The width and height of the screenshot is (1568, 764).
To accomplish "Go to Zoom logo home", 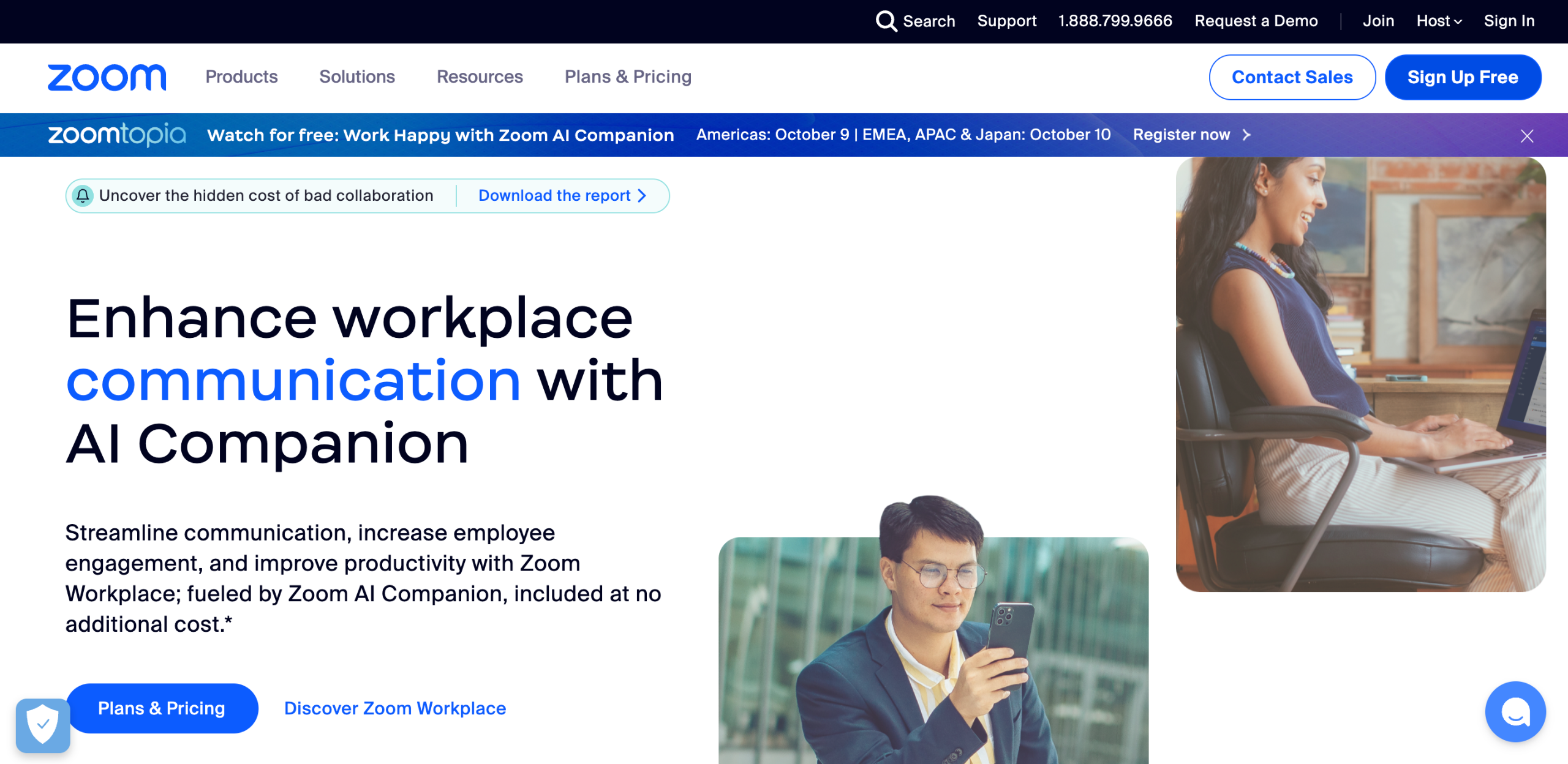I will coord(107,77).
